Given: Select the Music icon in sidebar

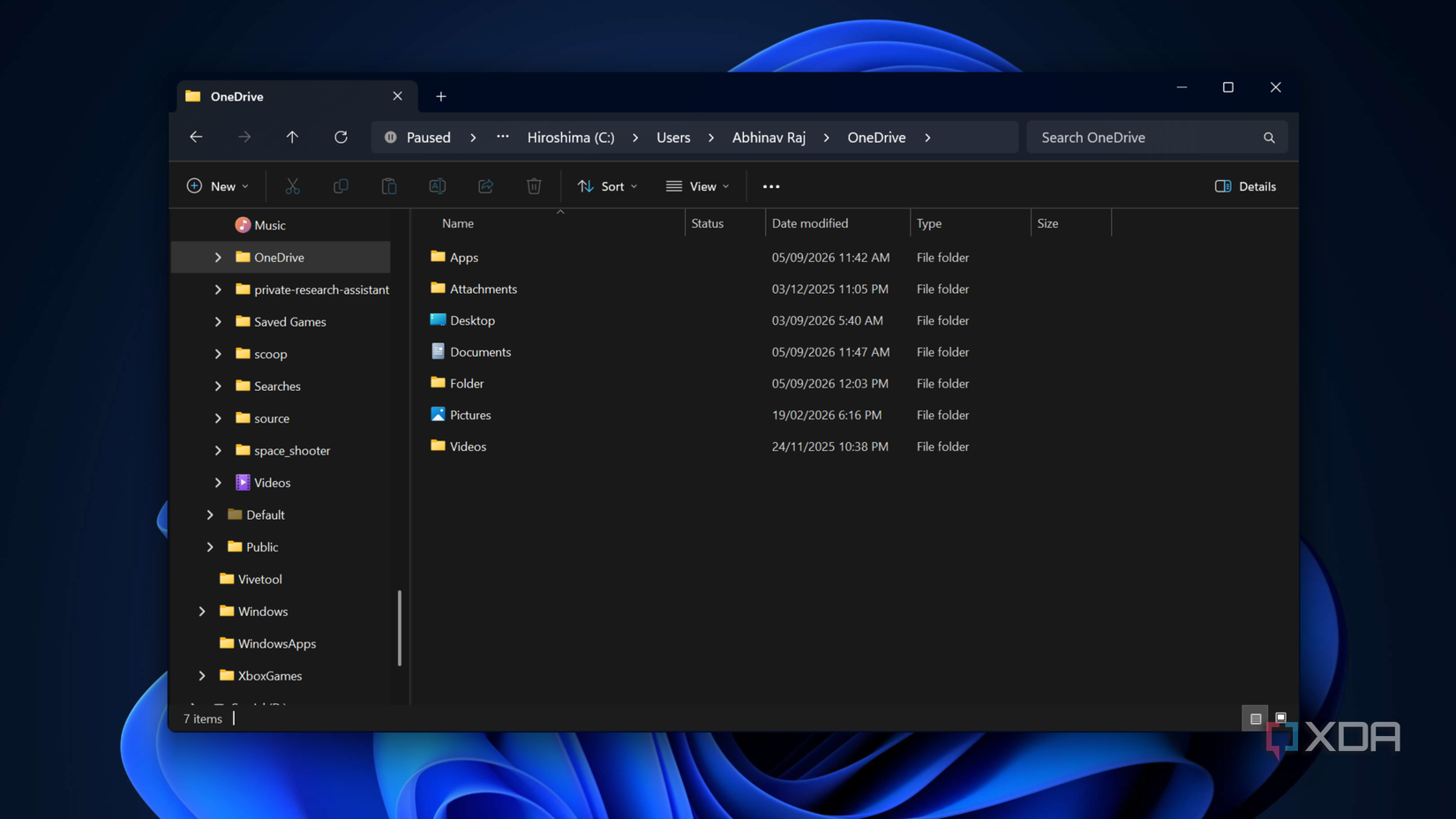Looking at the screenshot, I should coord(243,225).
